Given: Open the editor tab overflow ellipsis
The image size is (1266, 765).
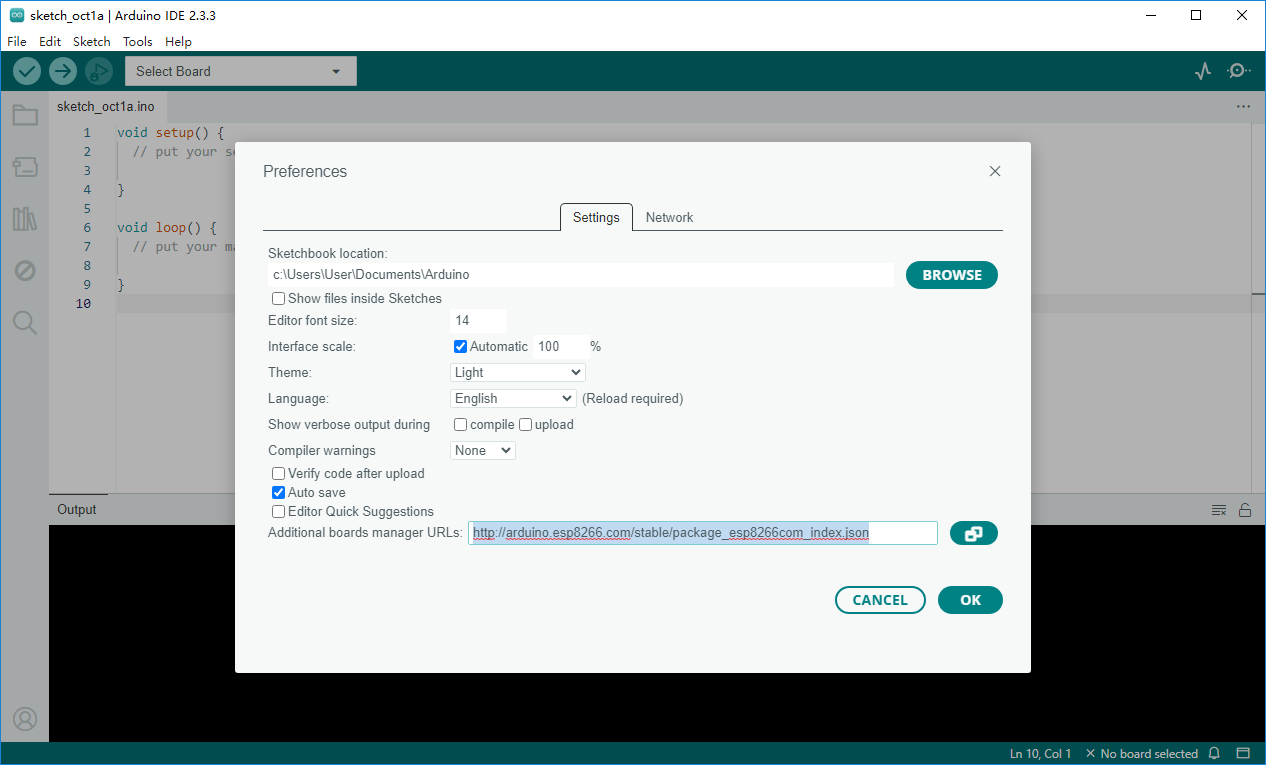Looking at the screenshot, I should 1243,106.
